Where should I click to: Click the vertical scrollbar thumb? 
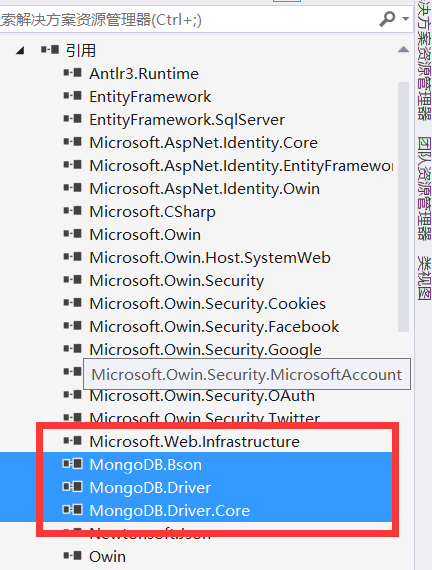(x=403, y=206)
